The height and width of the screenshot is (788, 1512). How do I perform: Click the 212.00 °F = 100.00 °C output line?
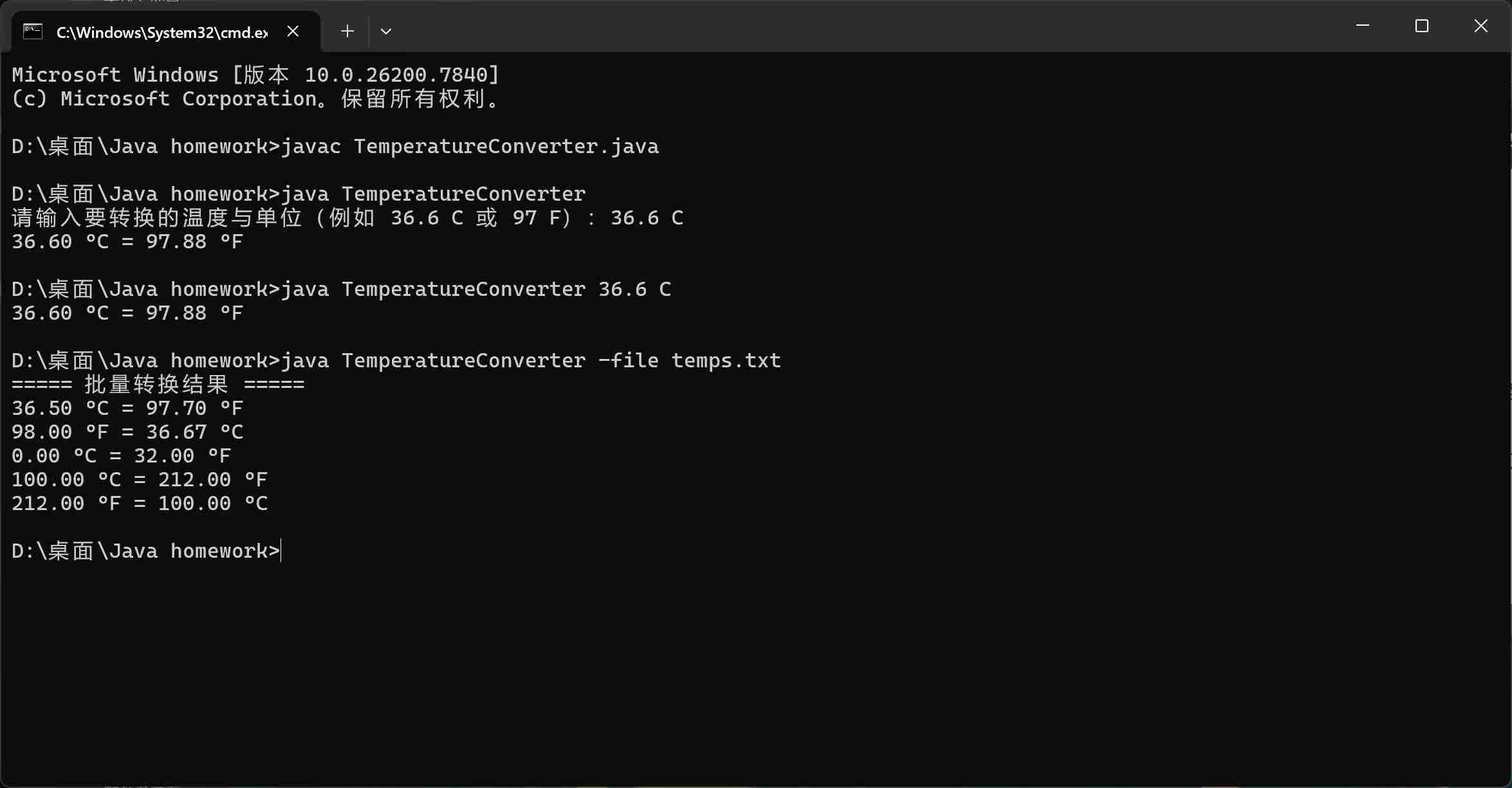click(140, 504)
